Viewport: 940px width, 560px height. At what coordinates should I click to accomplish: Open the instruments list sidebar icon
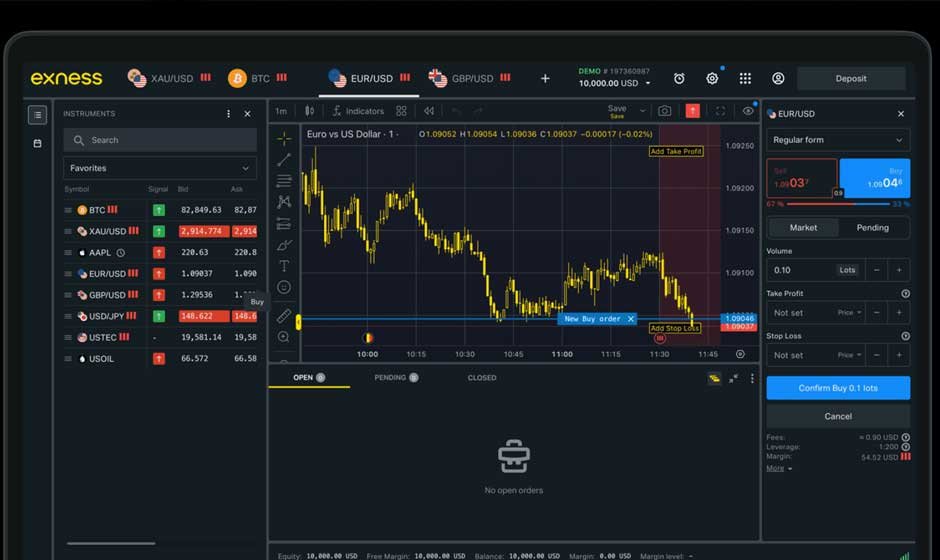37,115
